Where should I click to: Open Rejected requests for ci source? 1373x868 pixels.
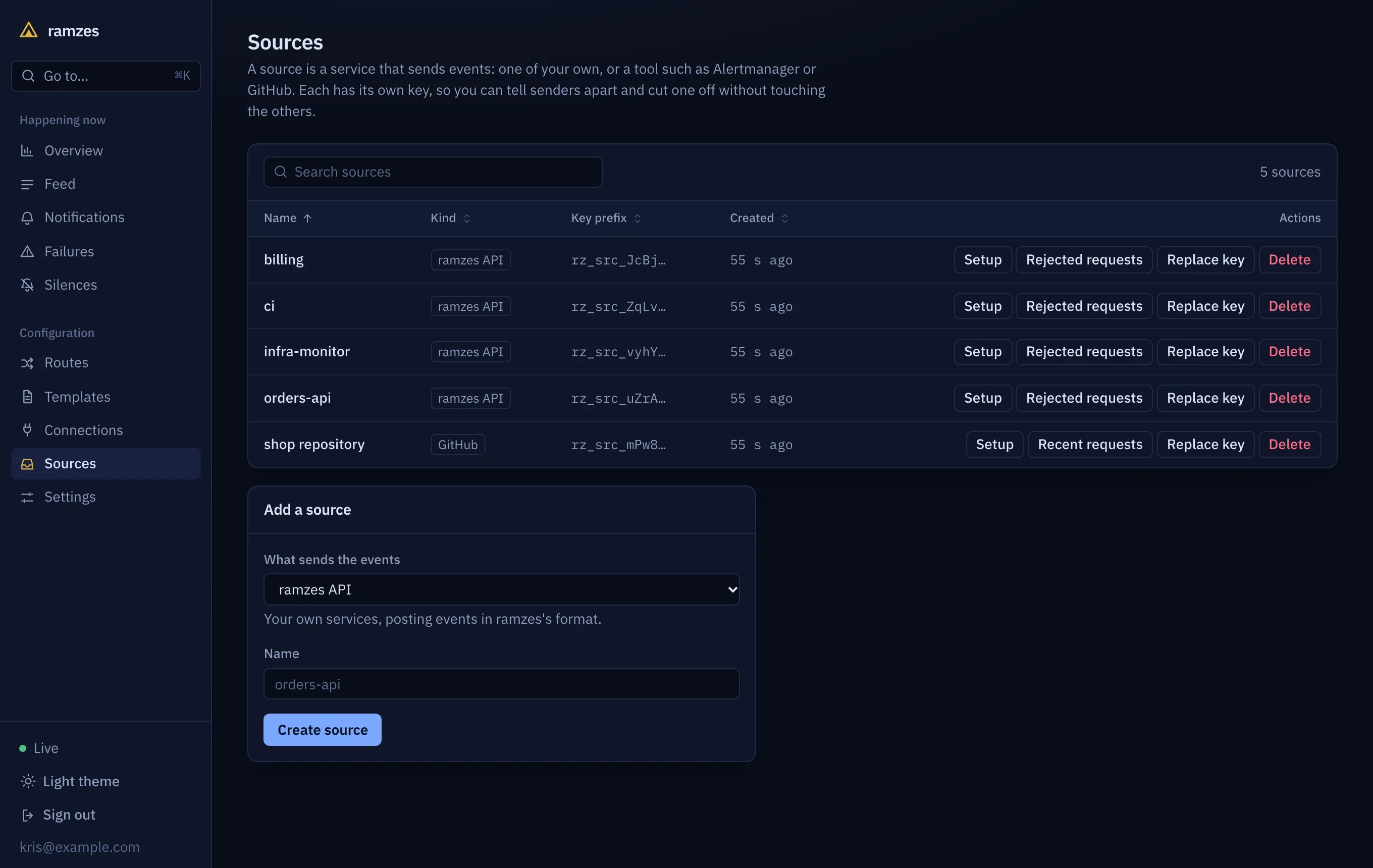[x=1084, y=306]
